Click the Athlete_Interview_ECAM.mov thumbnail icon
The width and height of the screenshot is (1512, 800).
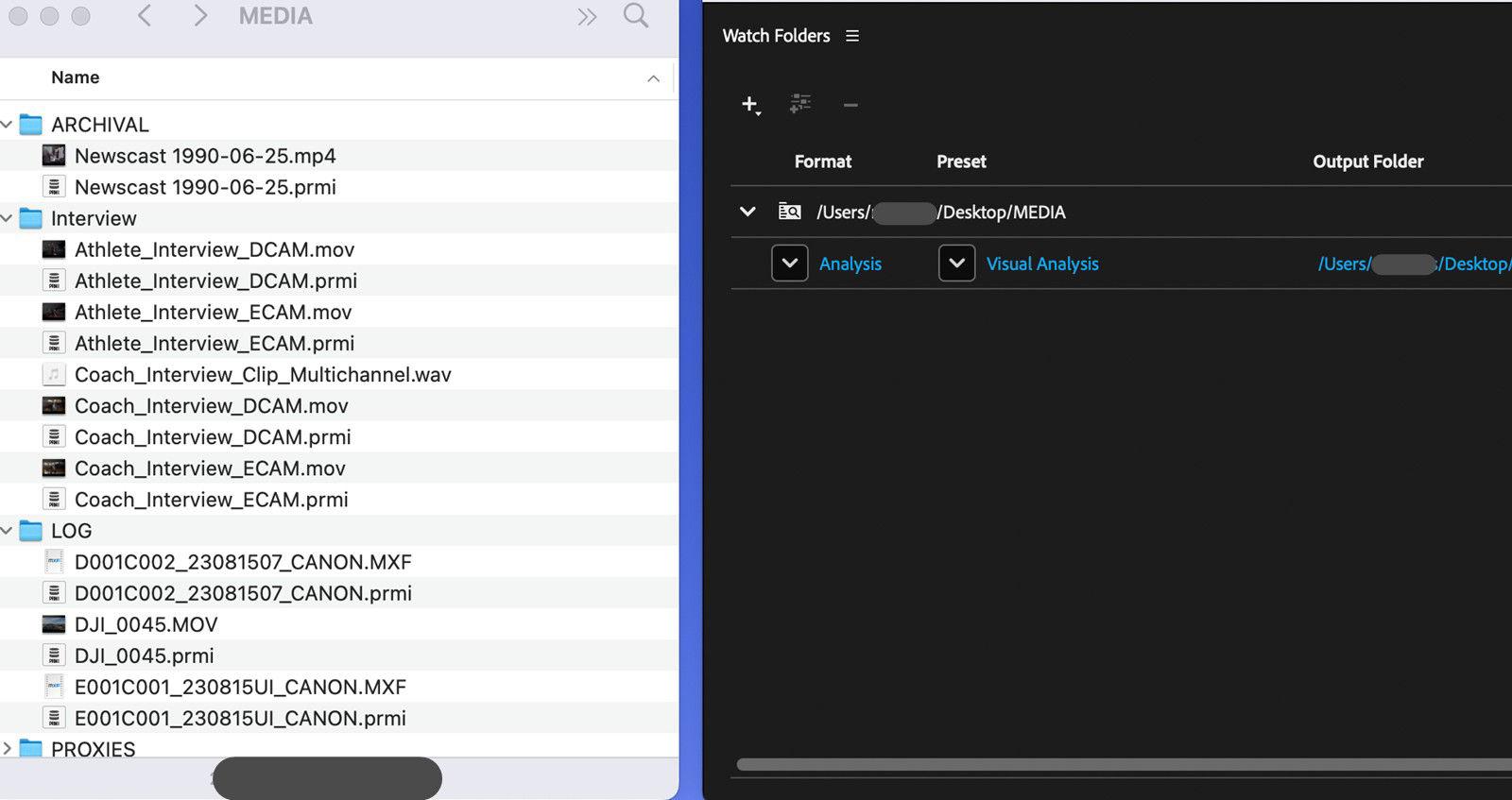point(54,312)
